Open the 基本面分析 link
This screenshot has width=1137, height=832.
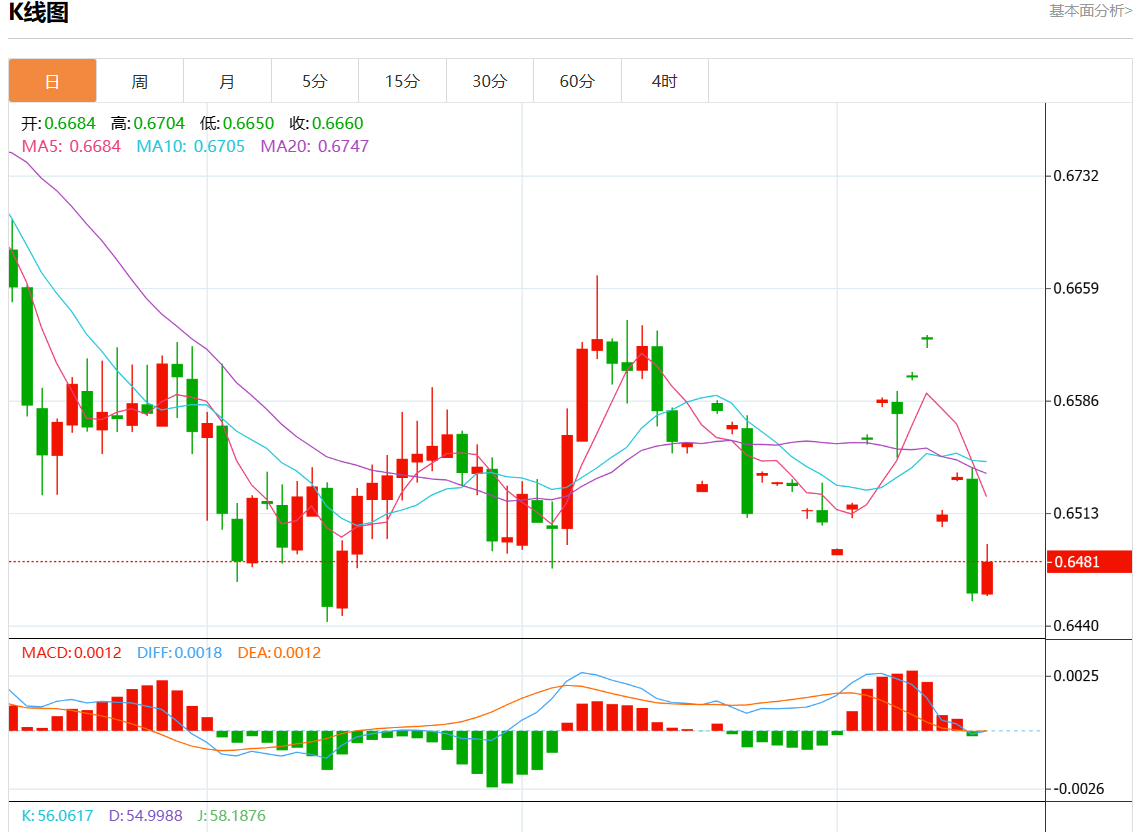(1090, 11)
